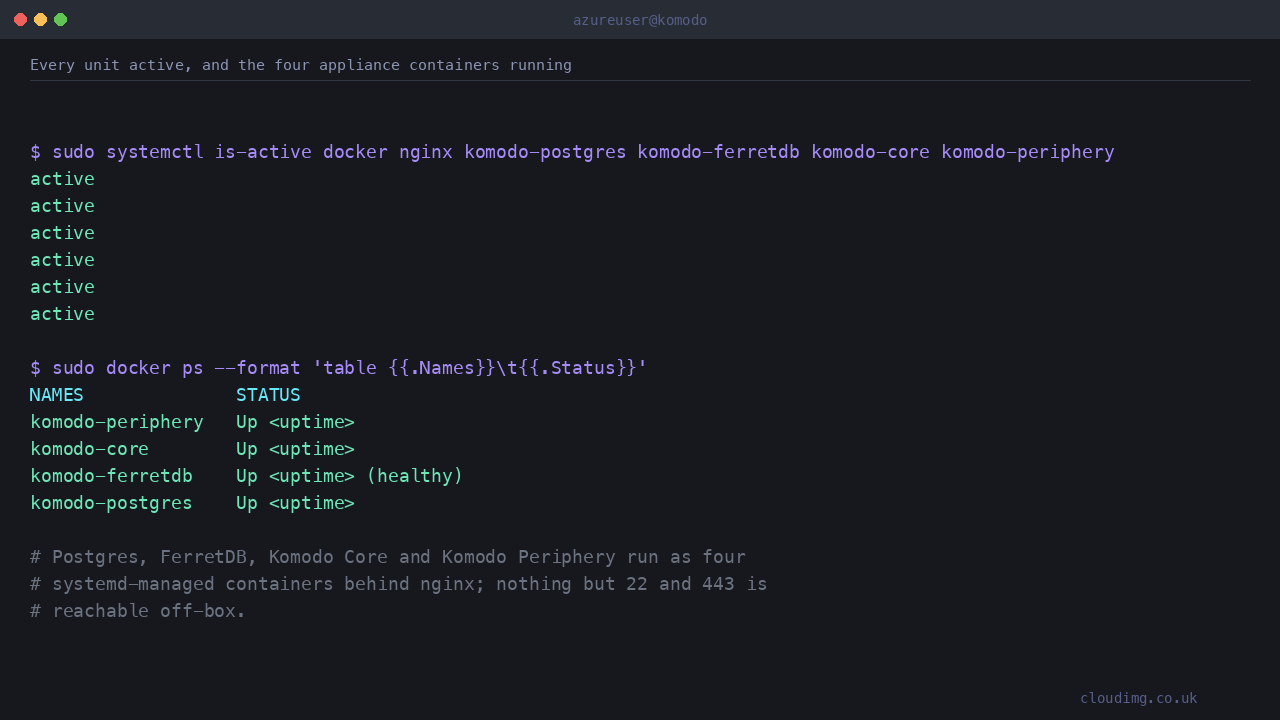Click the azureuser@komodo window title

640,20
